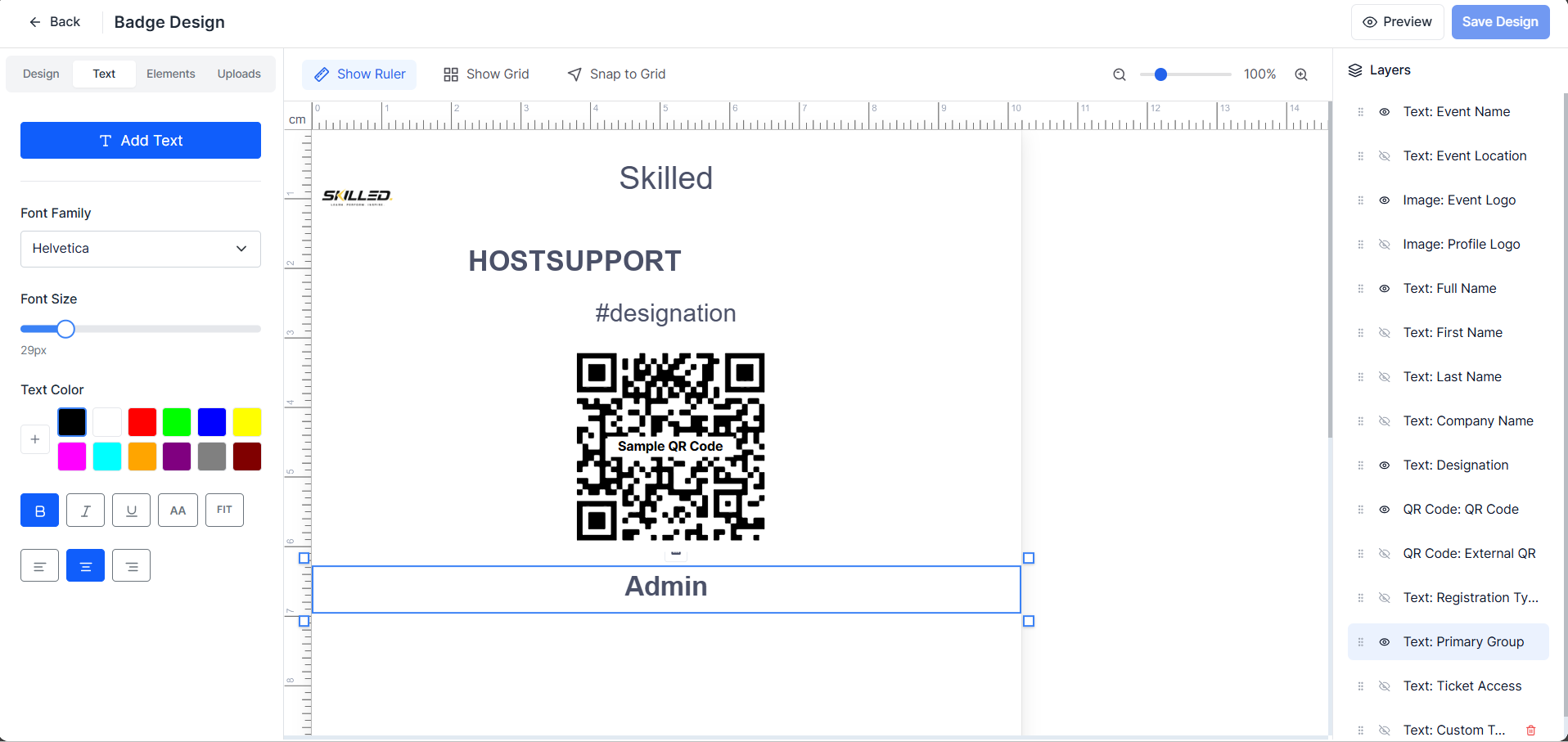This screenshot has height=742, width=1568.
Task: Show the Text: First Name layer
Action: point(1385,333)
